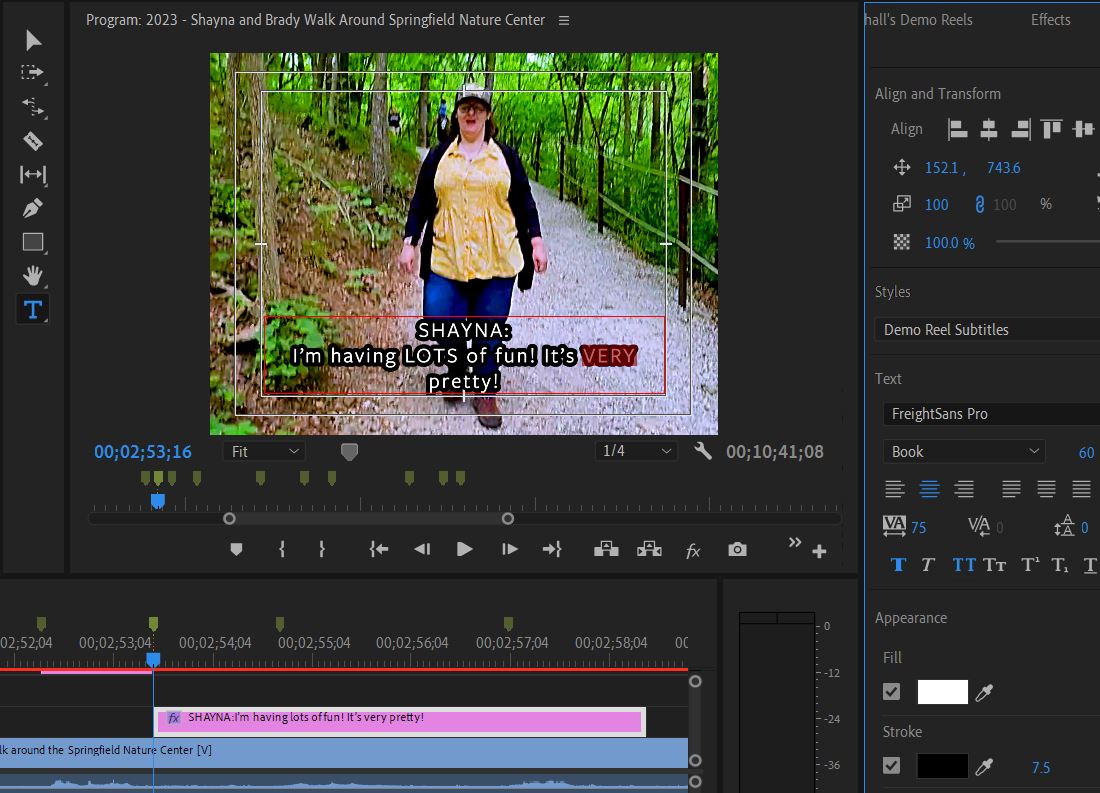
Task: Toggle the Stroke checkbox
Action: pos(892,766)
